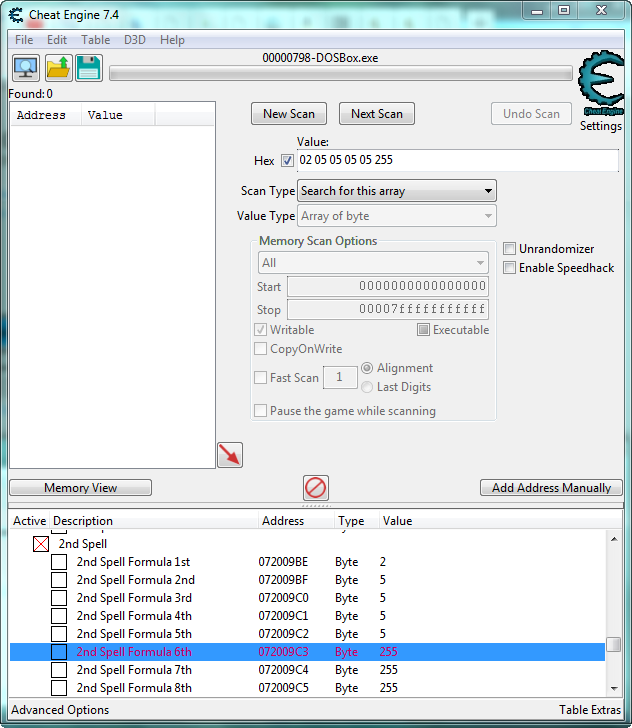Click the save floppy disk icon
632x728 pixels.
coord(88,68)
